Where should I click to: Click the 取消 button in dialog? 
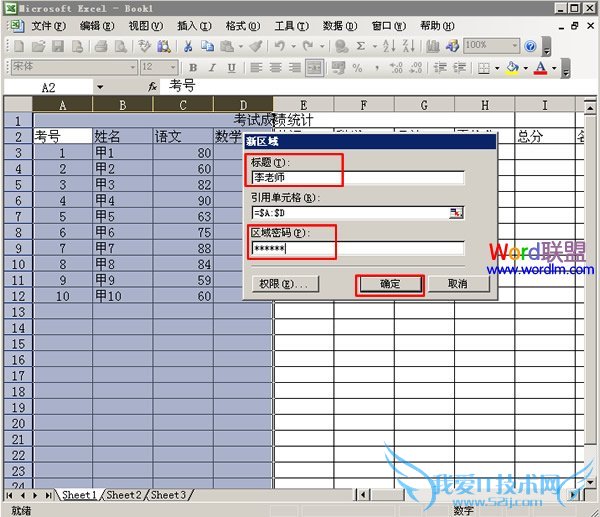(458, 284)
